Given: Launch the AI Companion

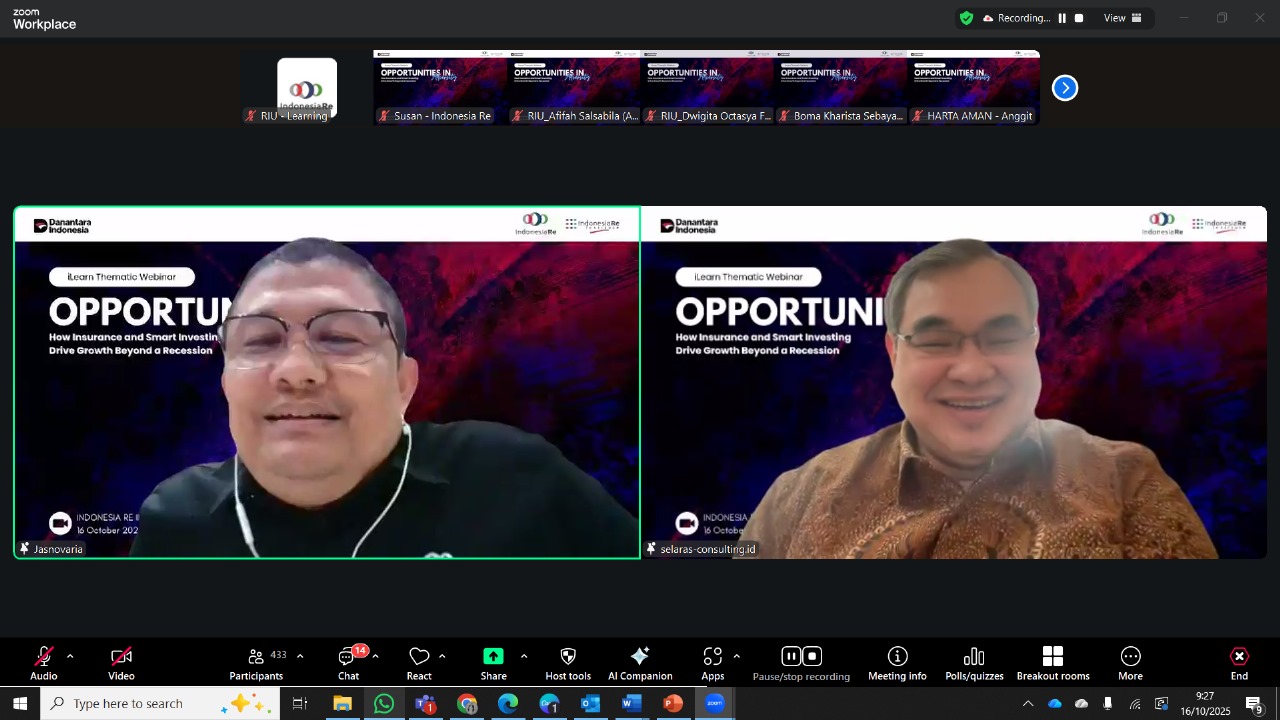Looking at the screenshot, I should coord(640,662).
